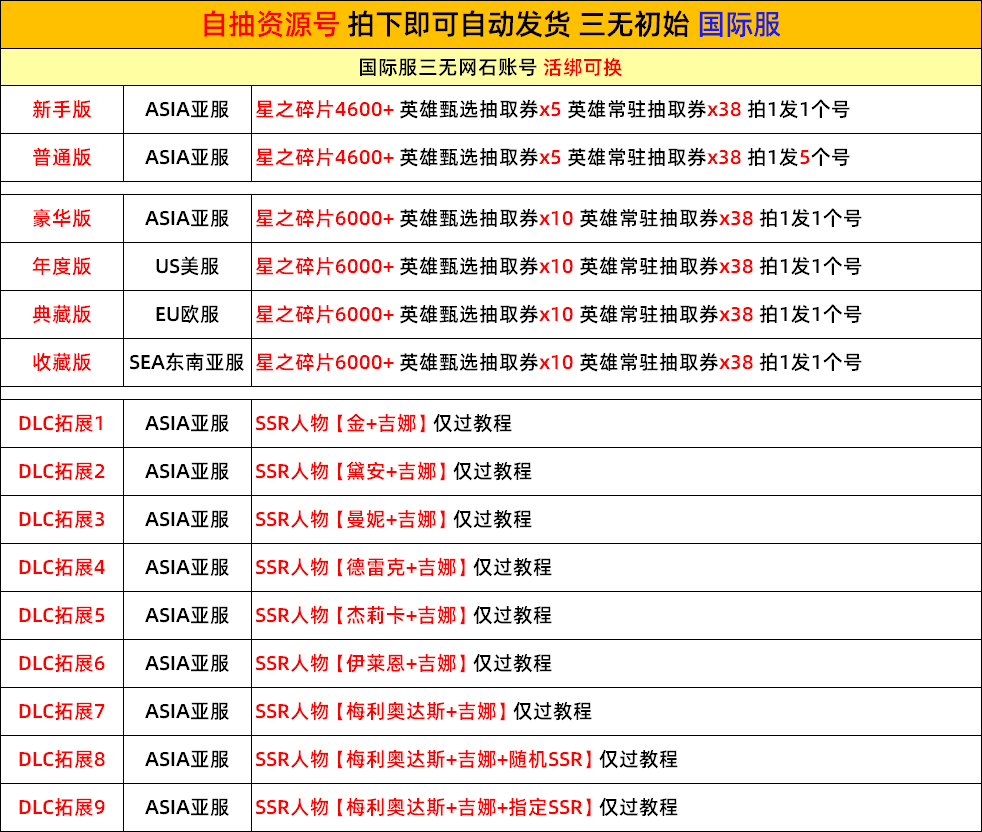Select the DLC拓展4 row label
Image resolution: width=982 pixels, height=832 pixels.
[x=62, y=567]
